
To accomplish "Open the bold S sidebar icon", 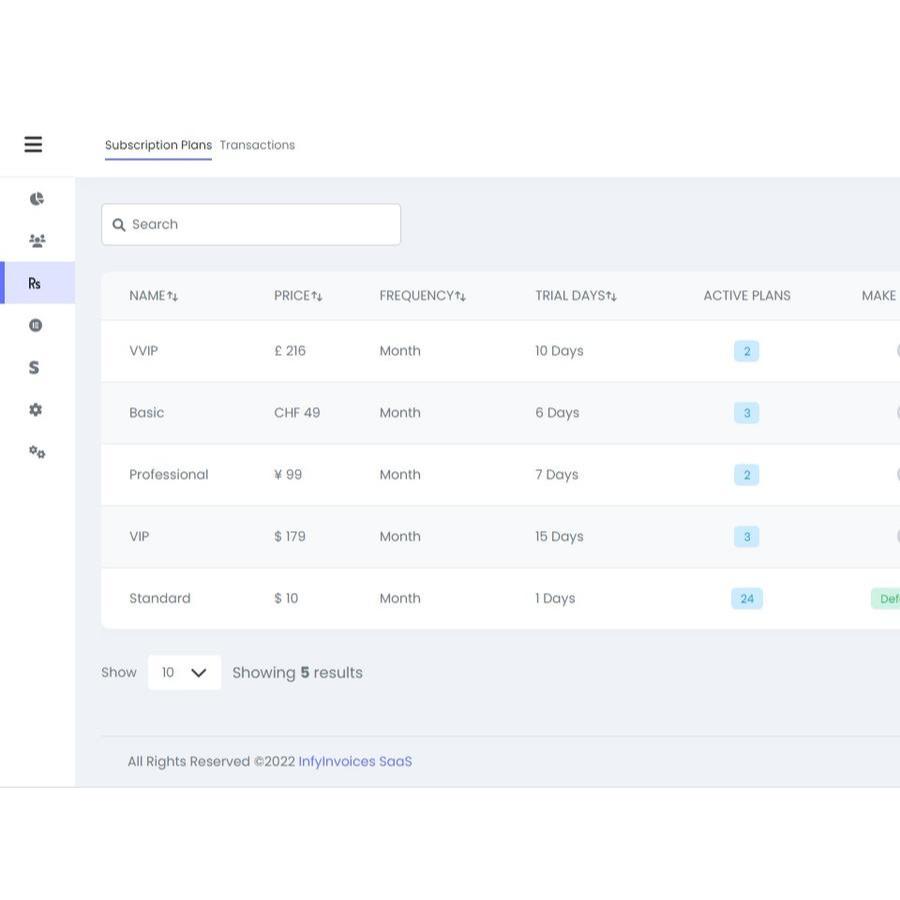I will (34, 368).
